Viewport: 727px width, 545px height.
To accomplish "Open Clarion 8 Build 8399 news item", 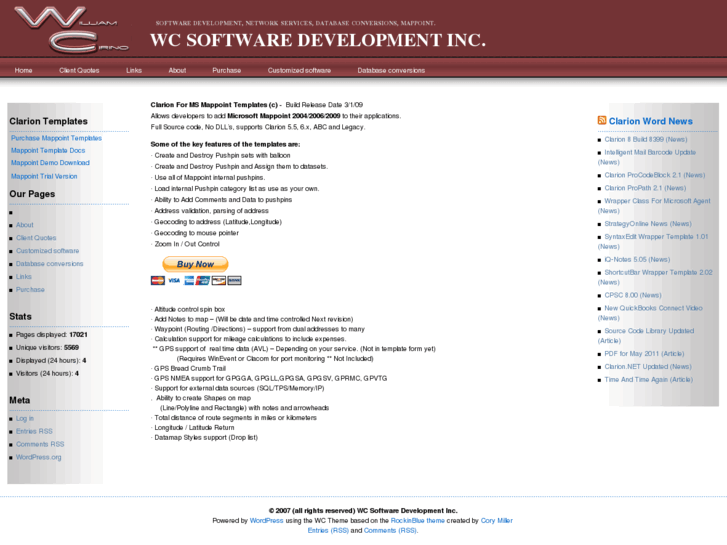I will coord(646,140).
